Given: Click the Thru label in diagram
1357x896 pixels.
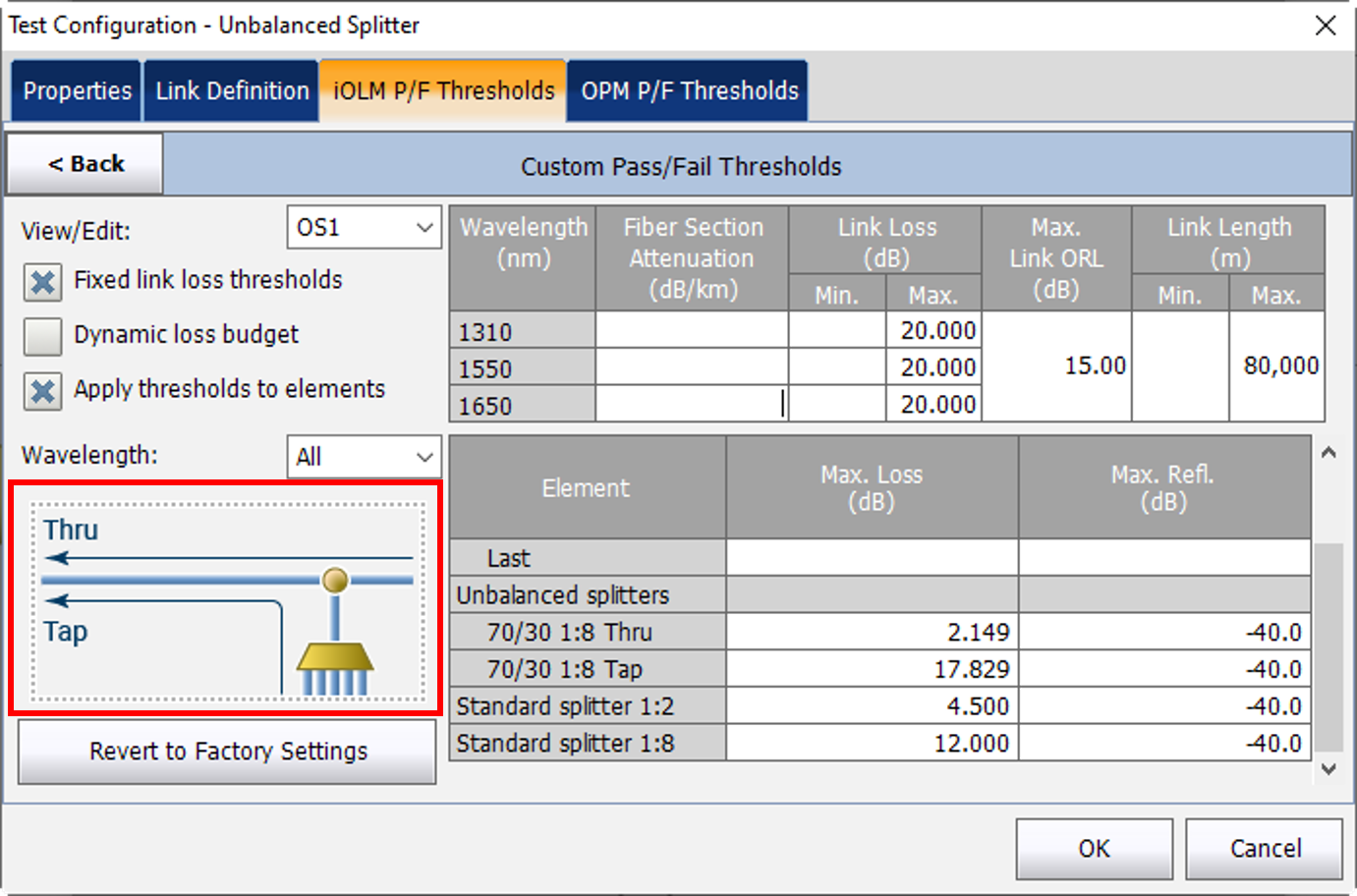Looking at the screenshot, I should (x=71, y=530).
